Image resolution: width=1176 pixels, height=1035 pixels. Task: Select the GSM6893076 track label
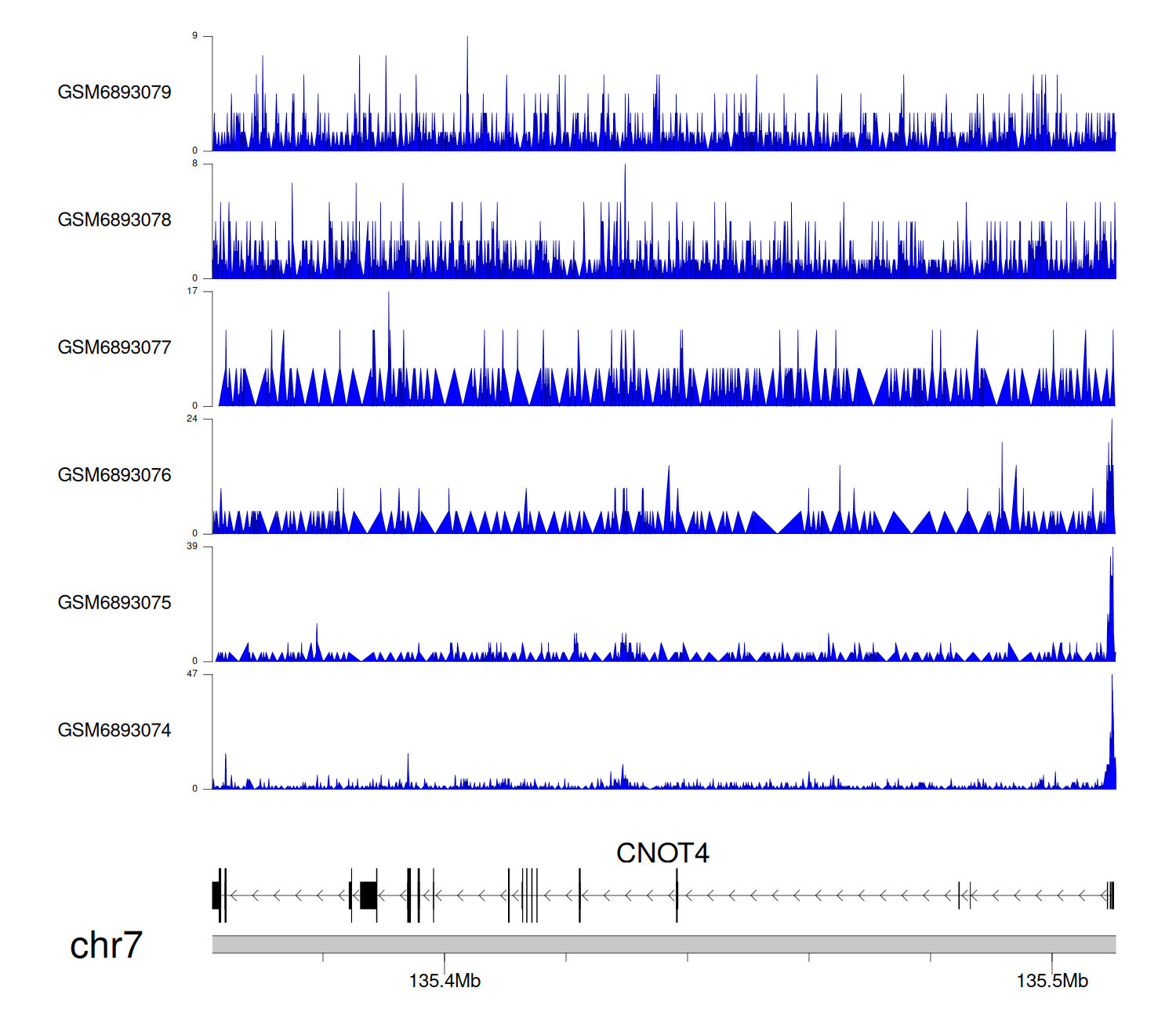tap(114, 475)
